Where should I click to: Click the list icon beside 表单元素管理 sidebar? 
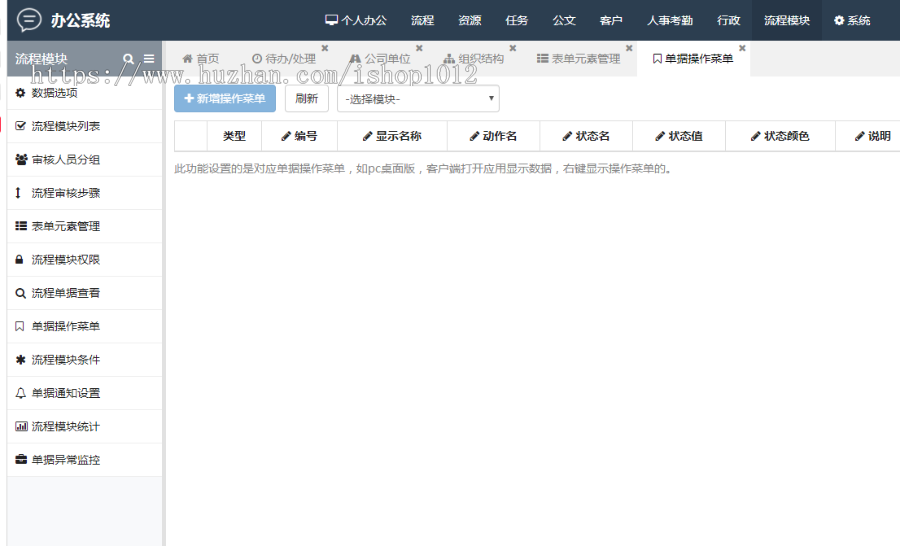pyautogui.click(x=21, y=226)
